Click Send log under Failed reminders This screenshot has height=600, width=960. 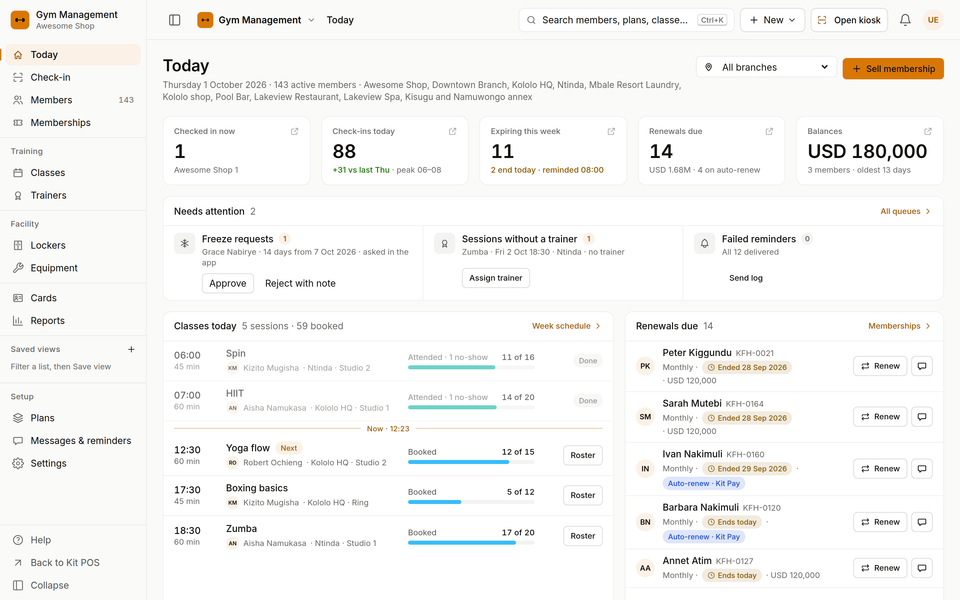click(746, 278)
